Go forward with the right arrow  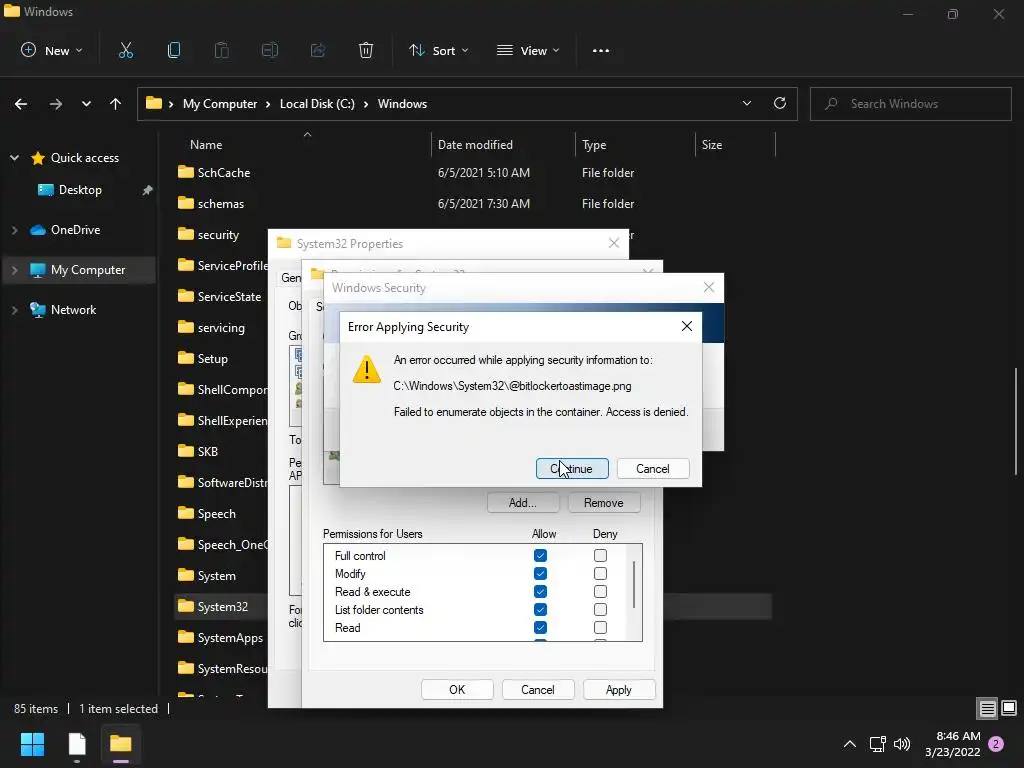click(56, 104)
